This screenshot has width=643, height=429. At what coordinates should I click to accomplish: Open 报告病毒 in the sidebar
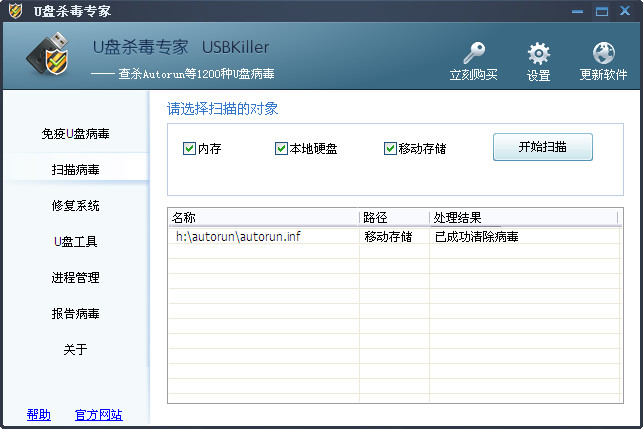pyautogui.click(x=75, y=314)
